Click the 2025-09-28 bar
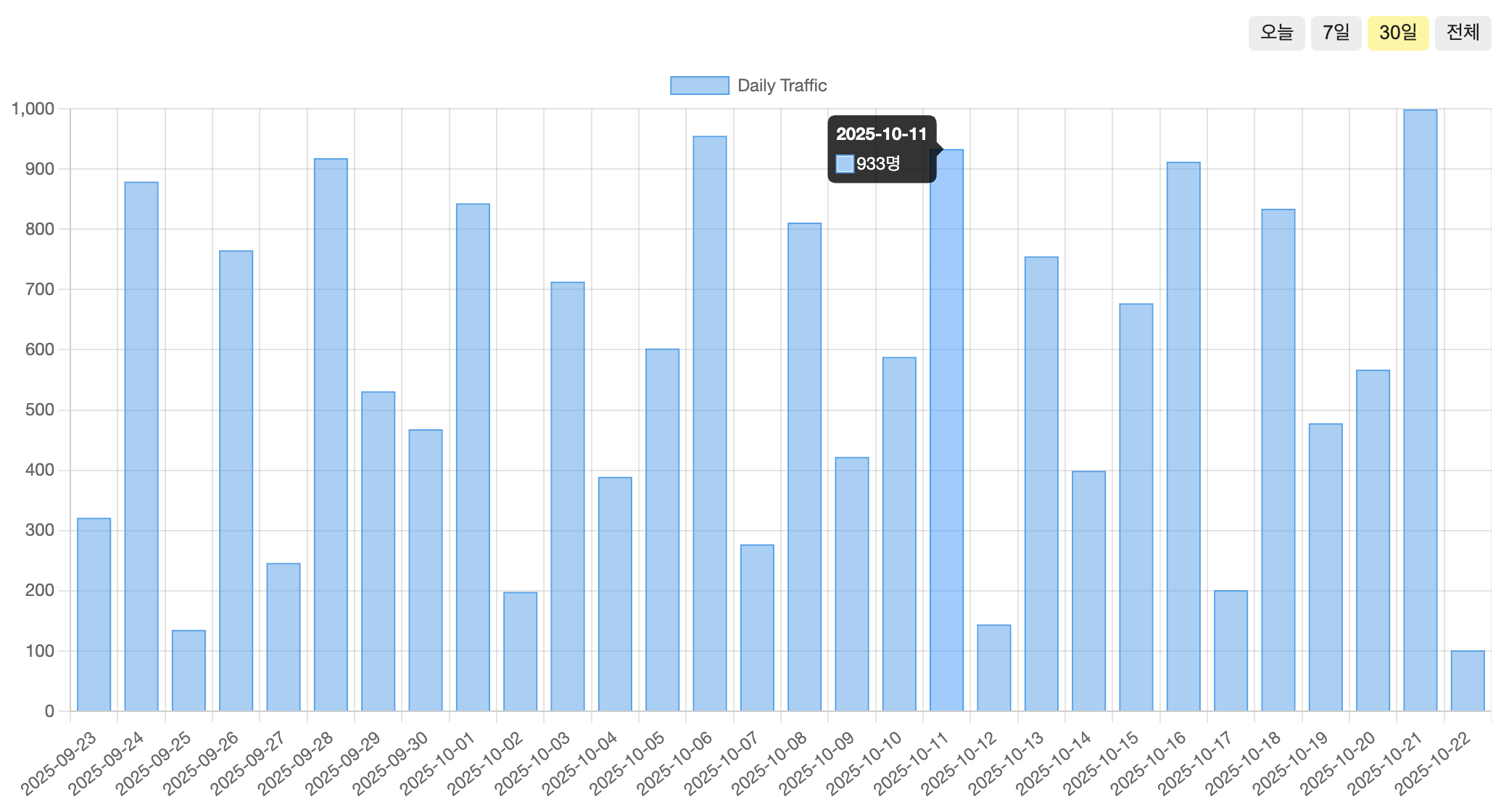1501x812 pixels. coord(331,435)
